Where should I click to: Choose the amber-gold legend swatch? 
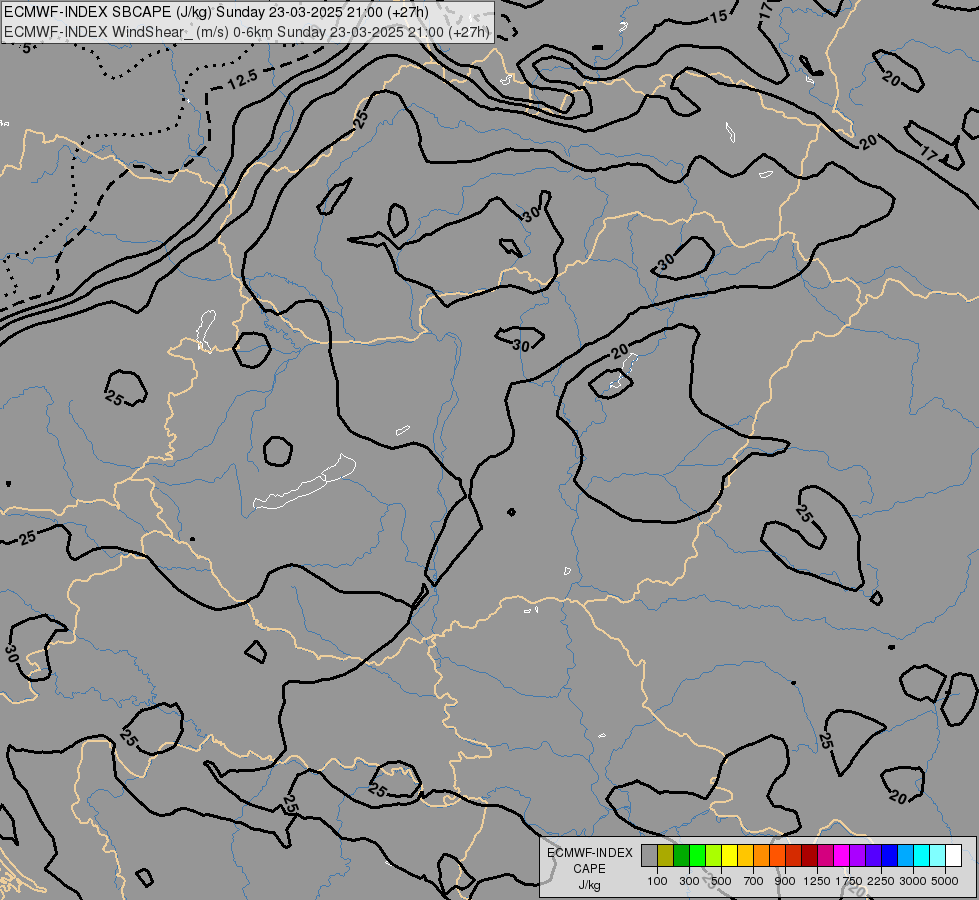[745, 855]
